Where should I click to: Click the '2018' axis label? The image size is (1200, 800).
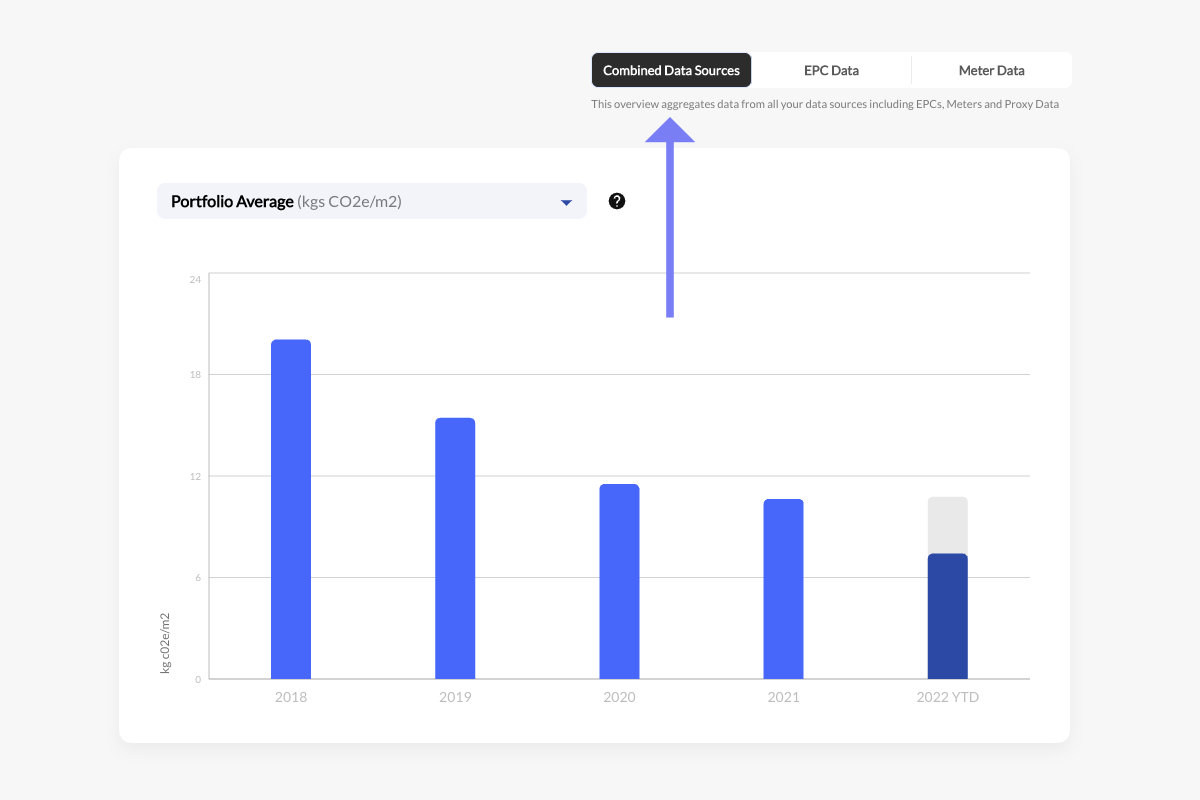[291, 697]
